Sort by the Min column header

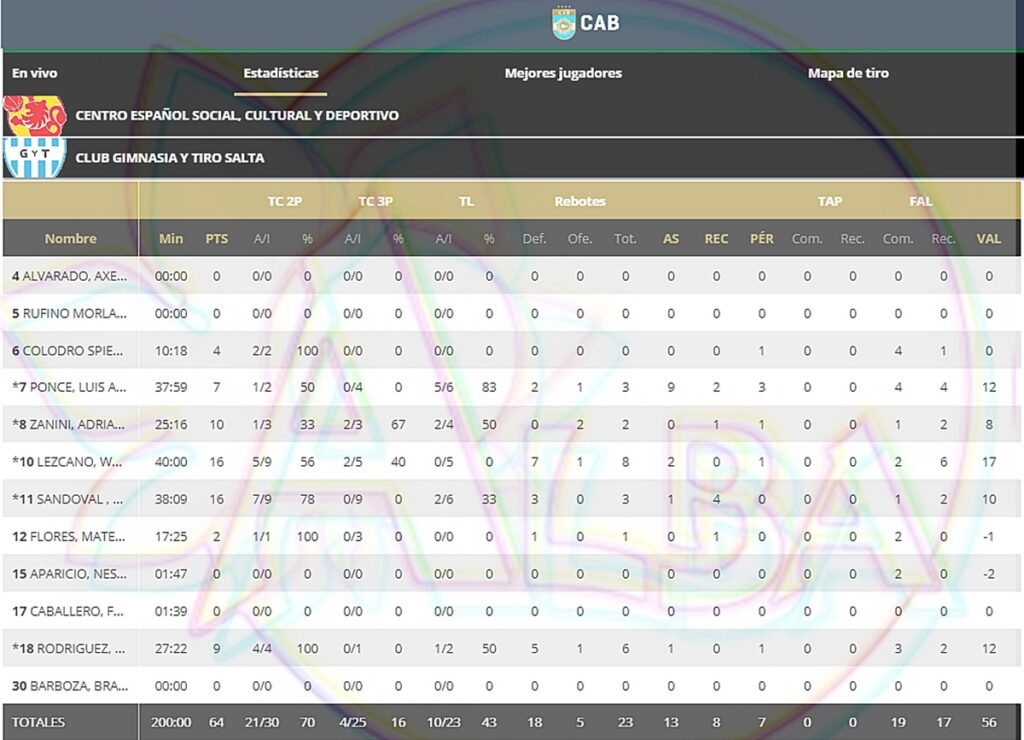pyautogui.click(x=171, y=239)
